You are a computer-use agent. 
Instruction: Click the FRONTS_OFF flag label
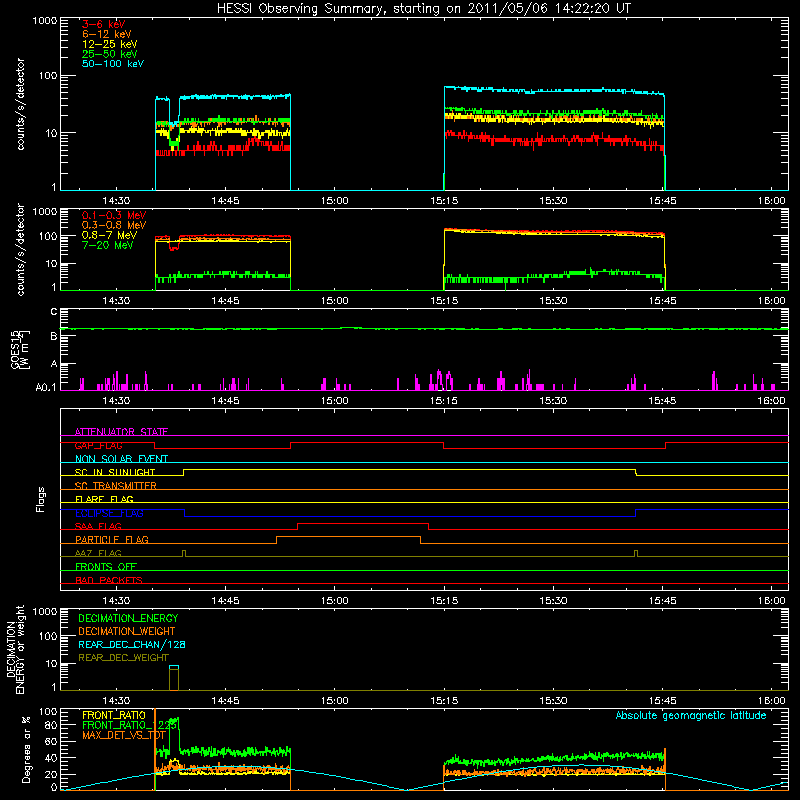(106, 567)
